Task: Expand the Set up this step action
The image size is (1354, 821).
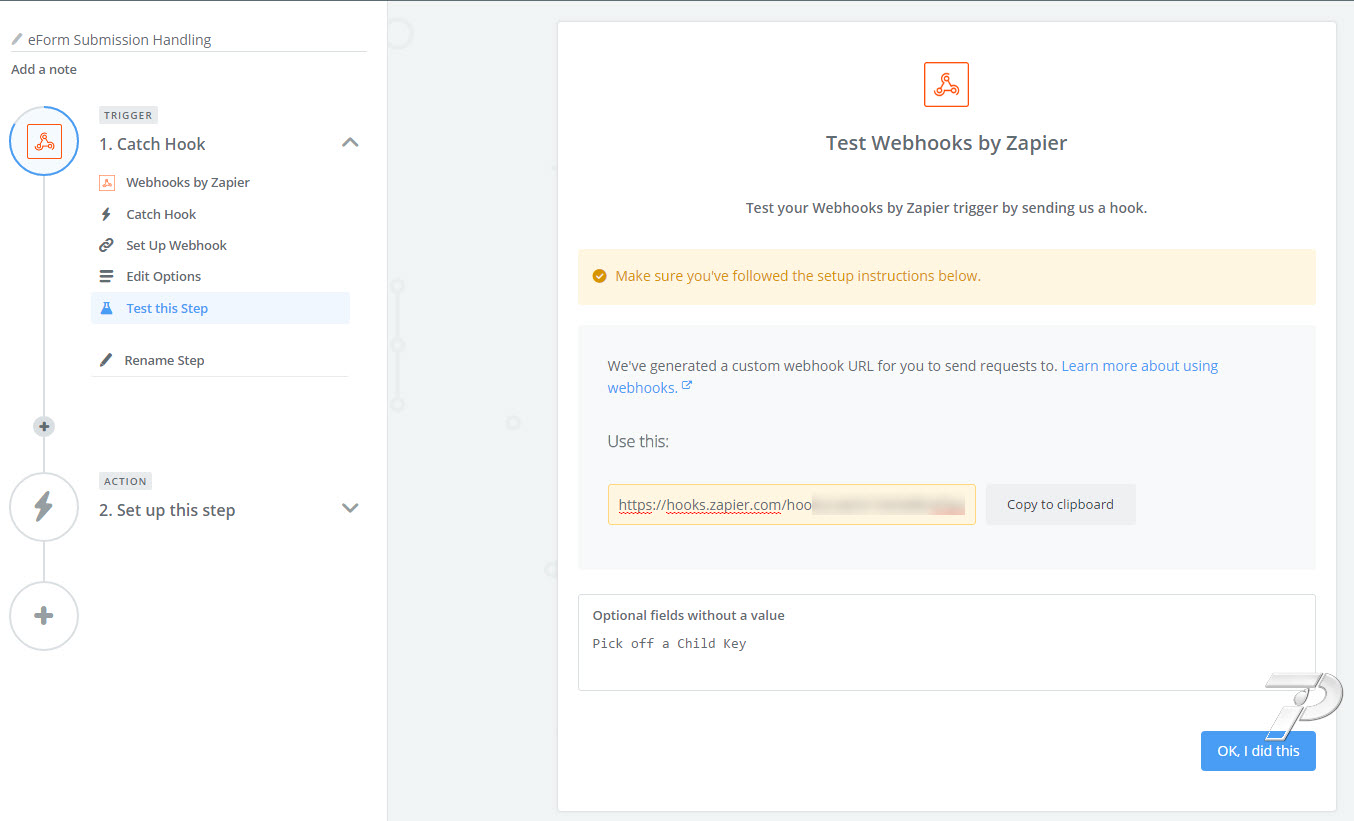Action: 350,508
